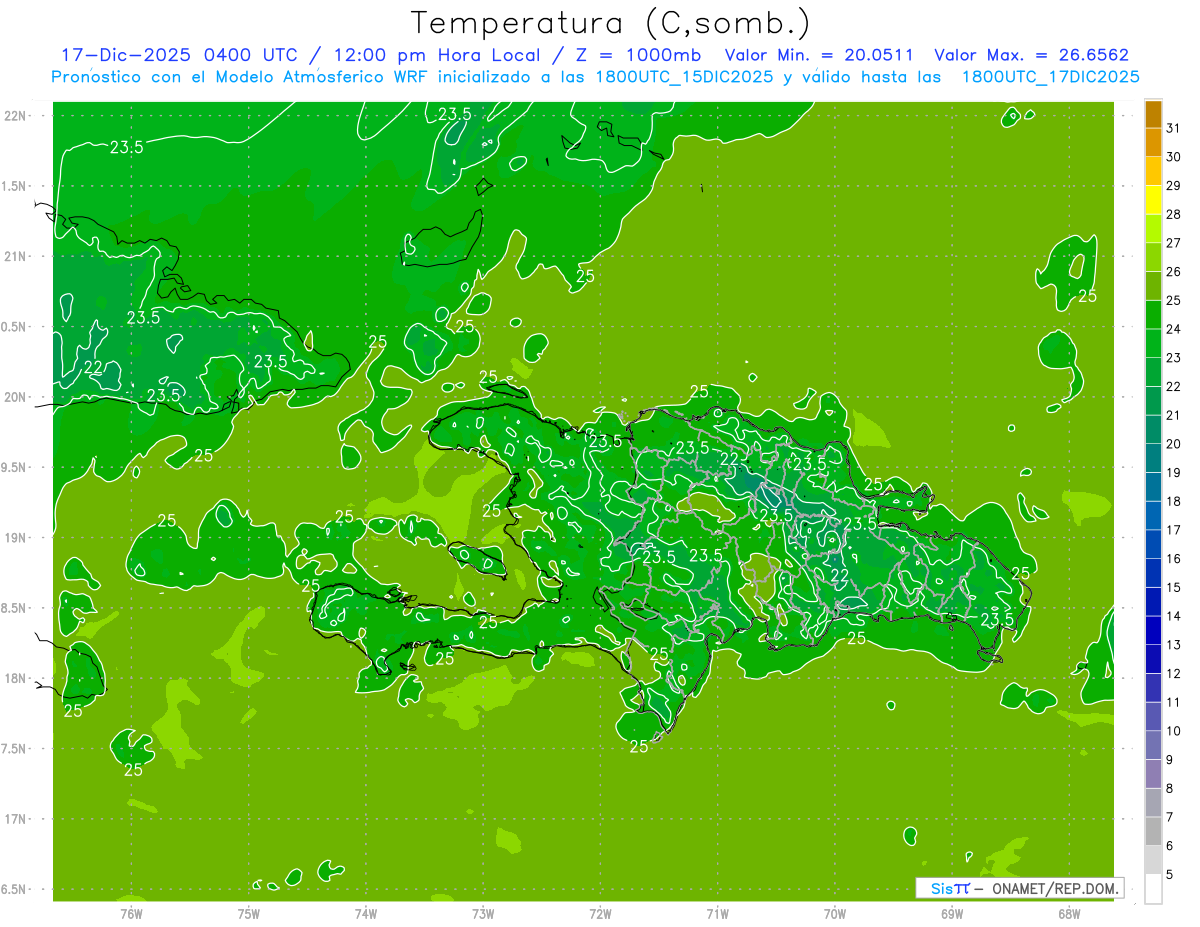Pick the blue swatch between 17 and 18

click(1153, 516)
